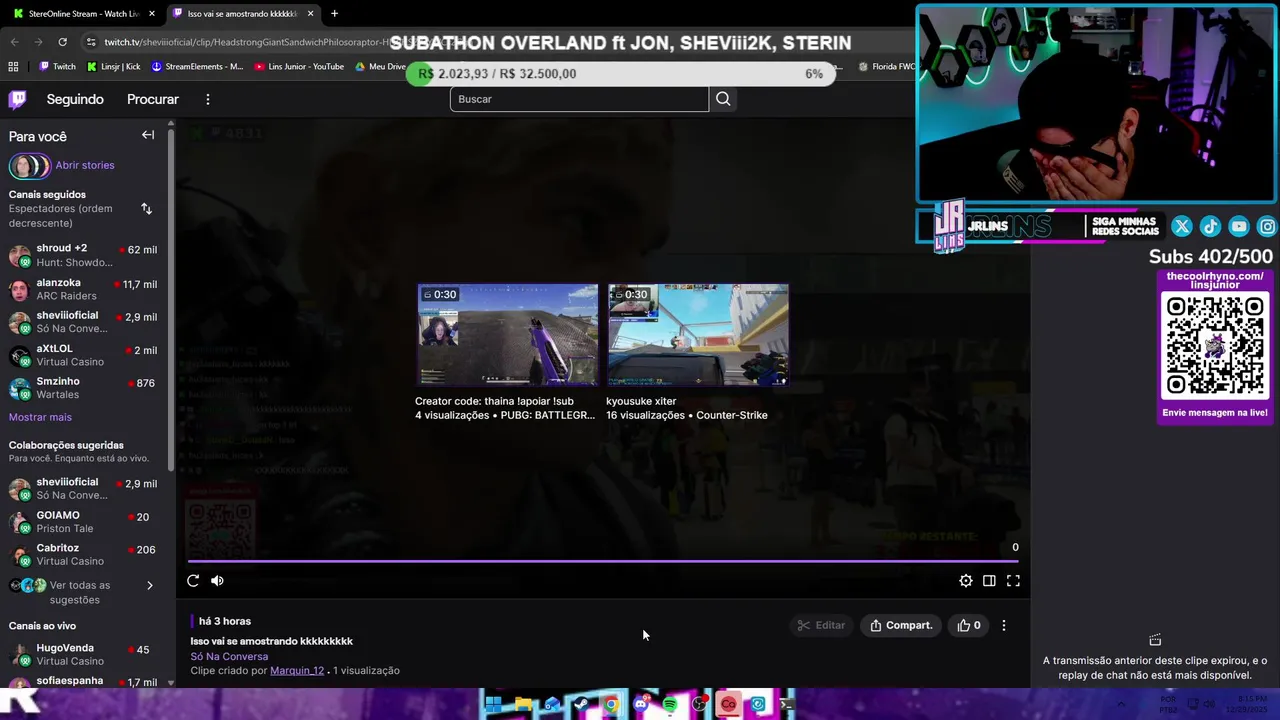Open Discord from taskbar

pyautogui.click(x=640, y=704)
